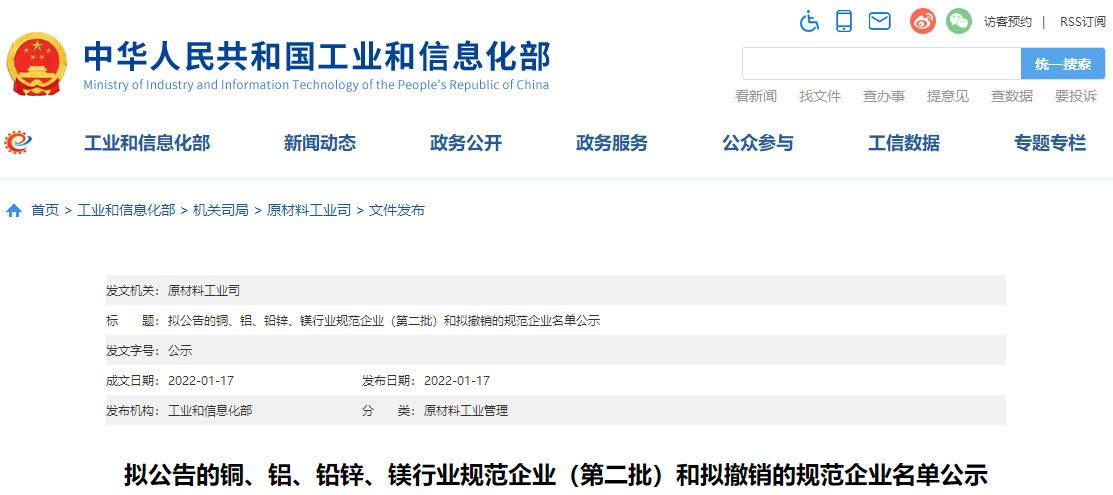Viewport: 1113px width, 495px height.
Task: Open the email envelope icon
Action: (879, 21)
